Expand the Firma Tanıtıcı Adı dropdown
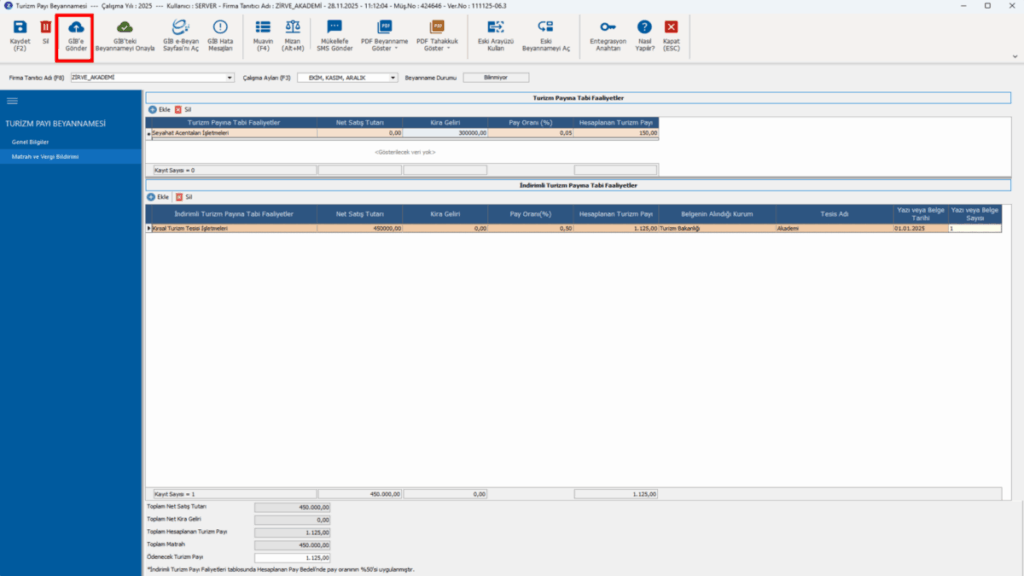This screenshot has width=1024, height=576. [229, 78]
